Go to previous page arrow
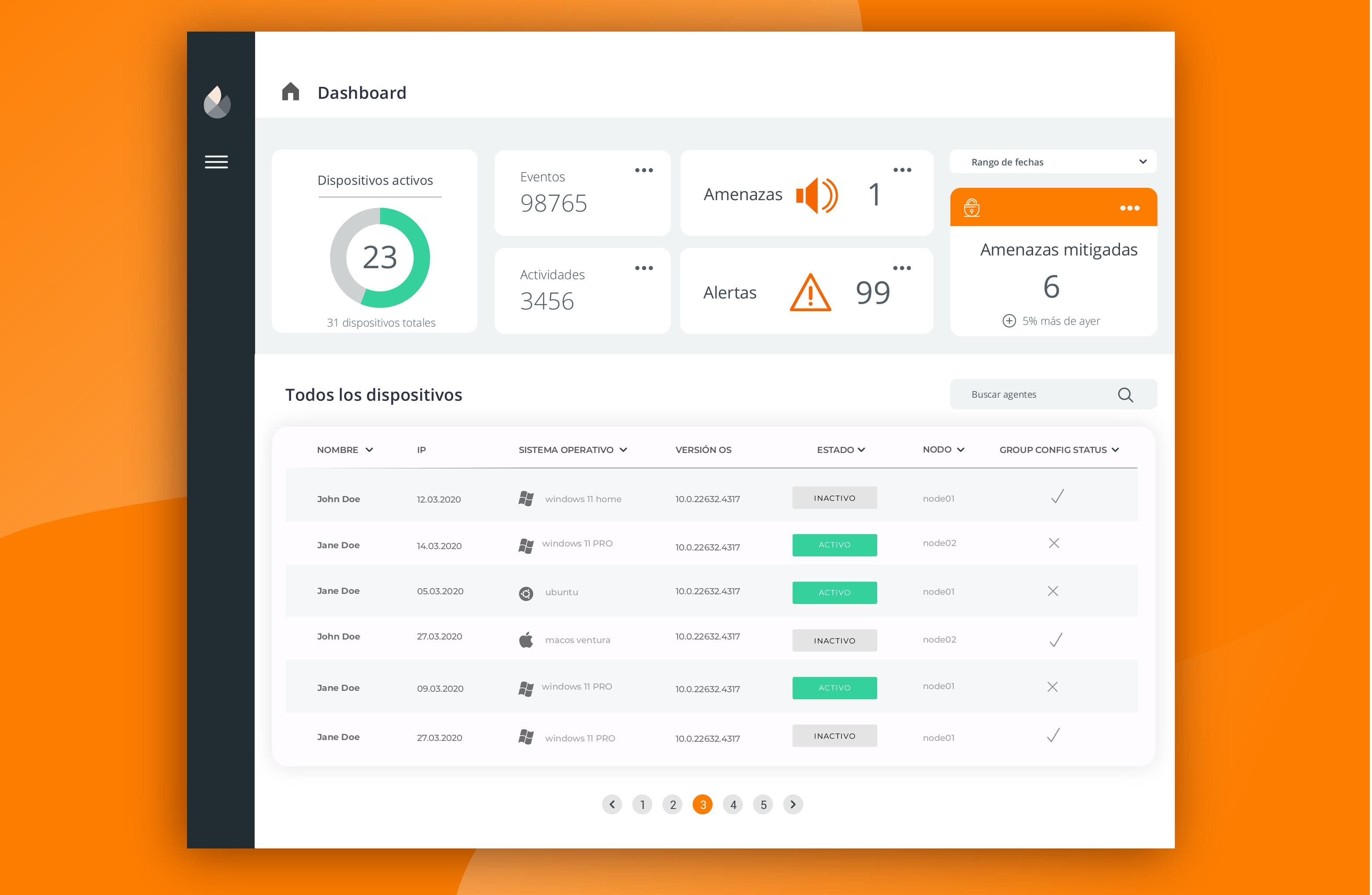 click(x=612, y=805)
